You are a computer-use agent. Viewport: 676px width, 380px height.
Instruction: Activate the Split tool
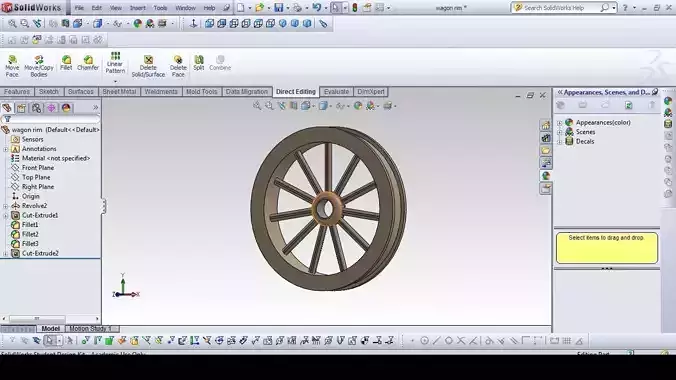point(199,63)
